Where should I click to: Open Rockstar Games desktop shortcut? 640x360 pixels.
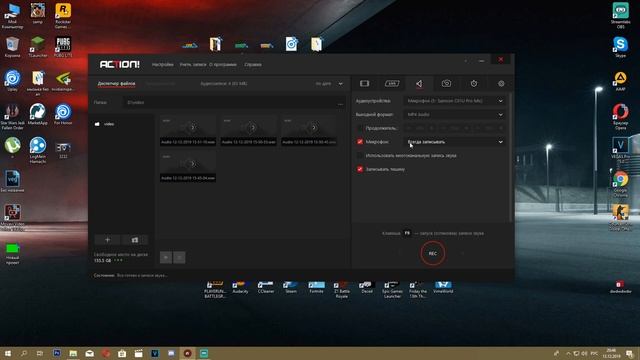(63, 16)
